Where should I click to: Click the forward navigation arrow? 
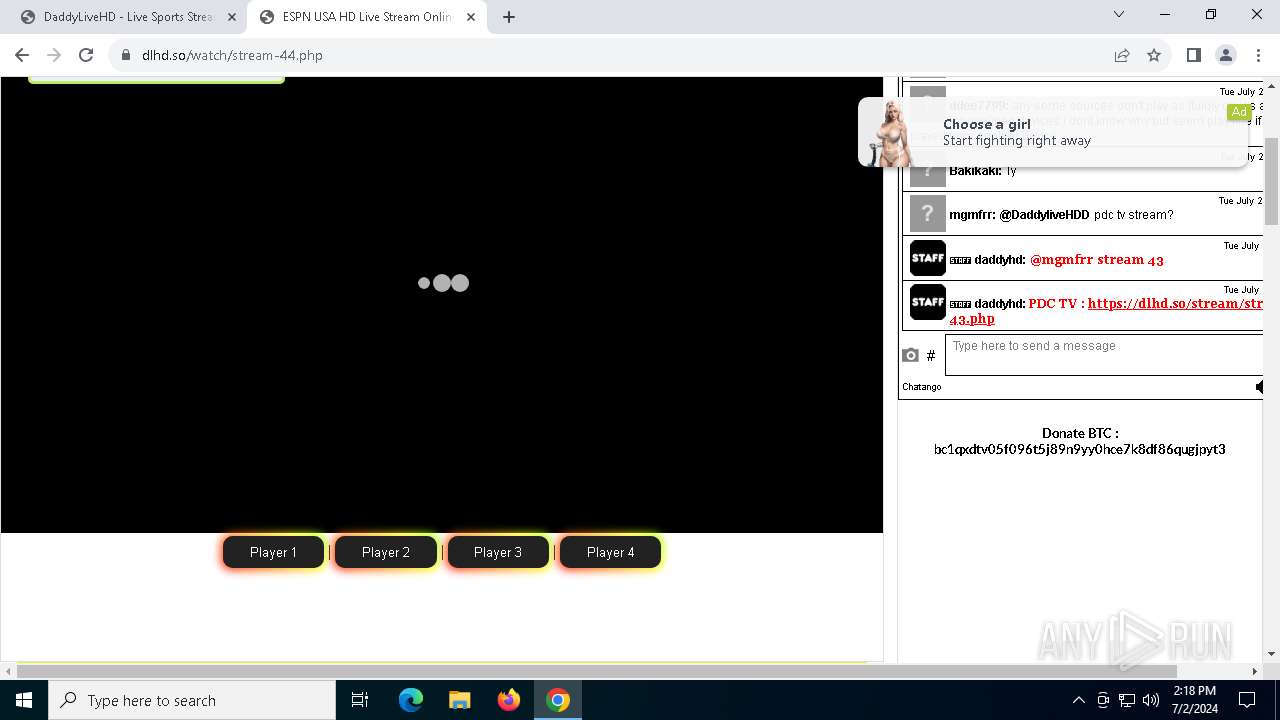click(x=54, y=55)
